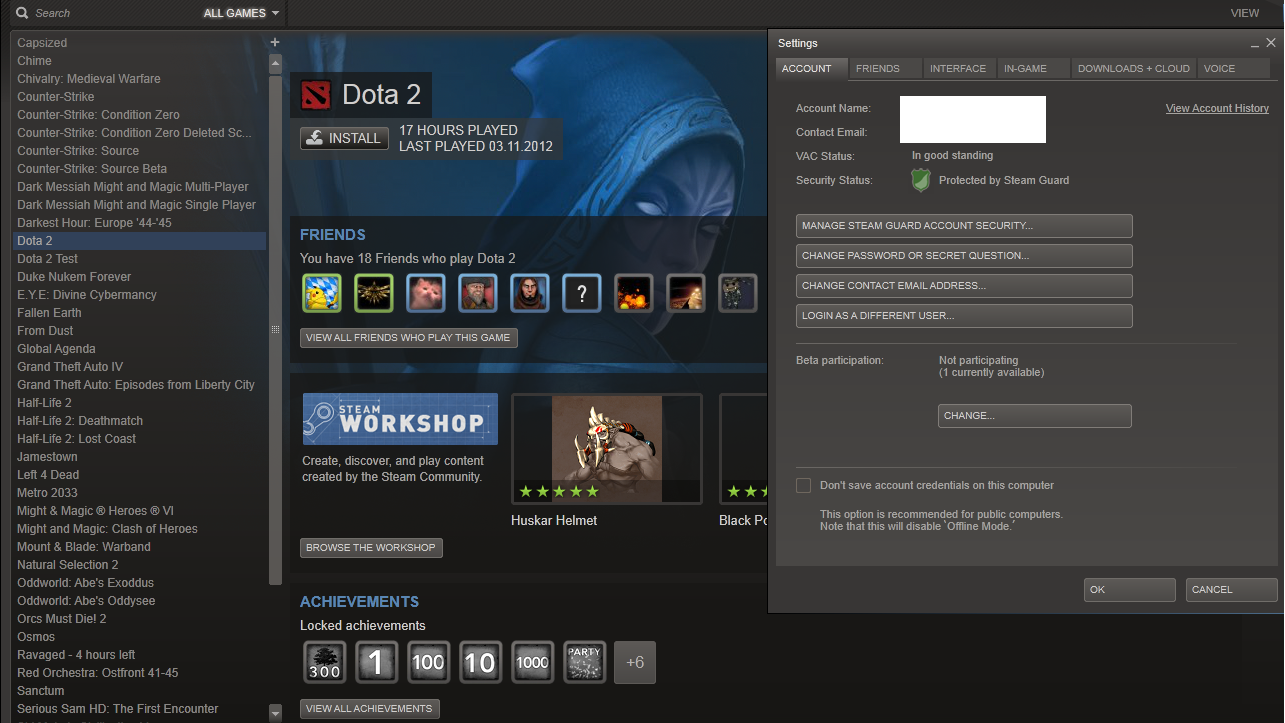Select Mount & Blade: Warband in list
Viewport: 1285px width, 723px height.
pyautogui.click(x=139, y=547)
